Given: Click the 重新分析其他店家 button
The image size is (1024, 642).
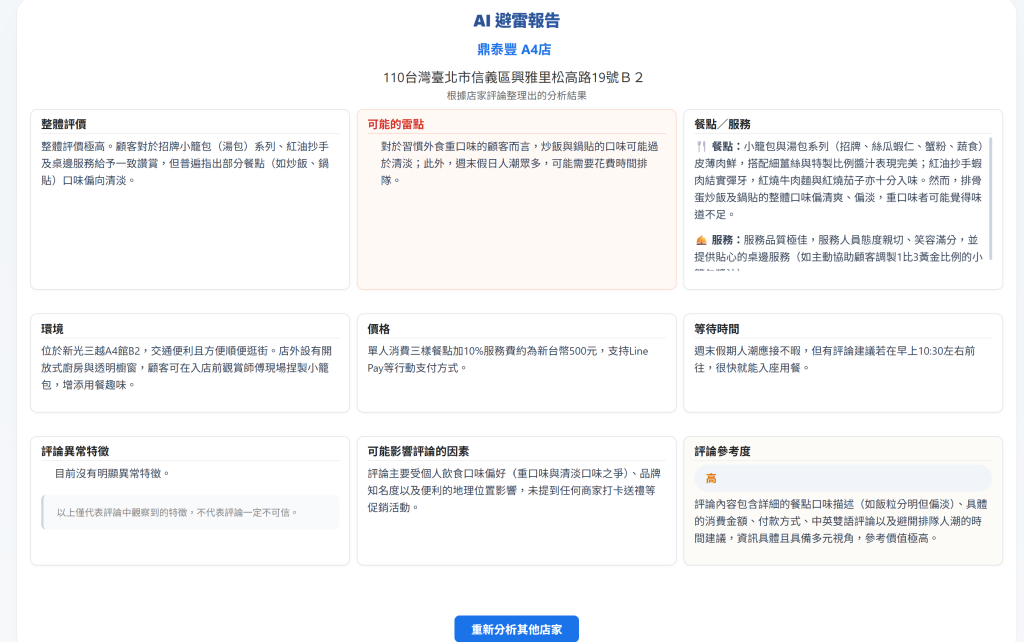Looking at the screenshot, I should click(516, 629).
